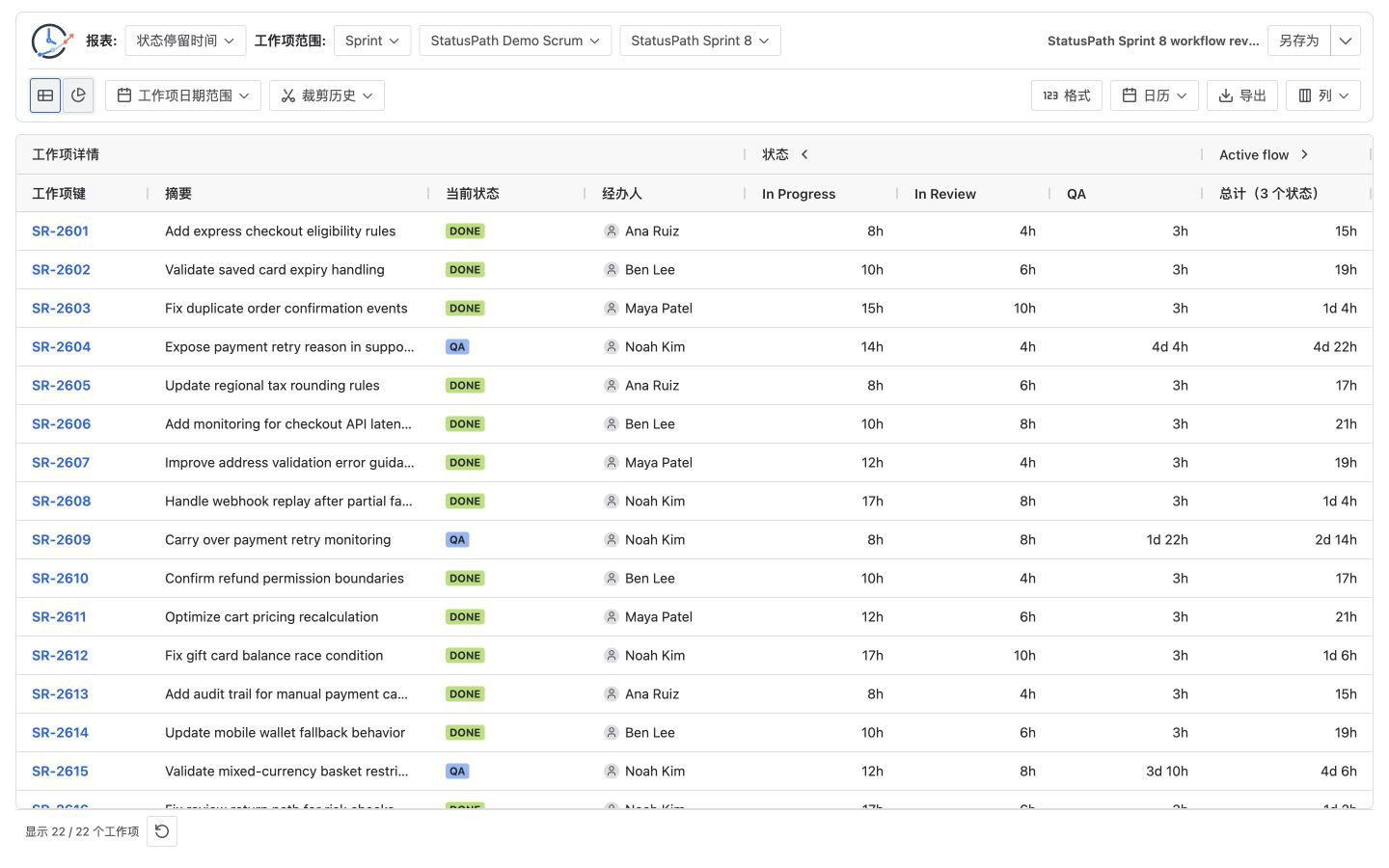Open work item SR-2609
The height and width of the screenshot is (868, 1389).
[61, 540]
